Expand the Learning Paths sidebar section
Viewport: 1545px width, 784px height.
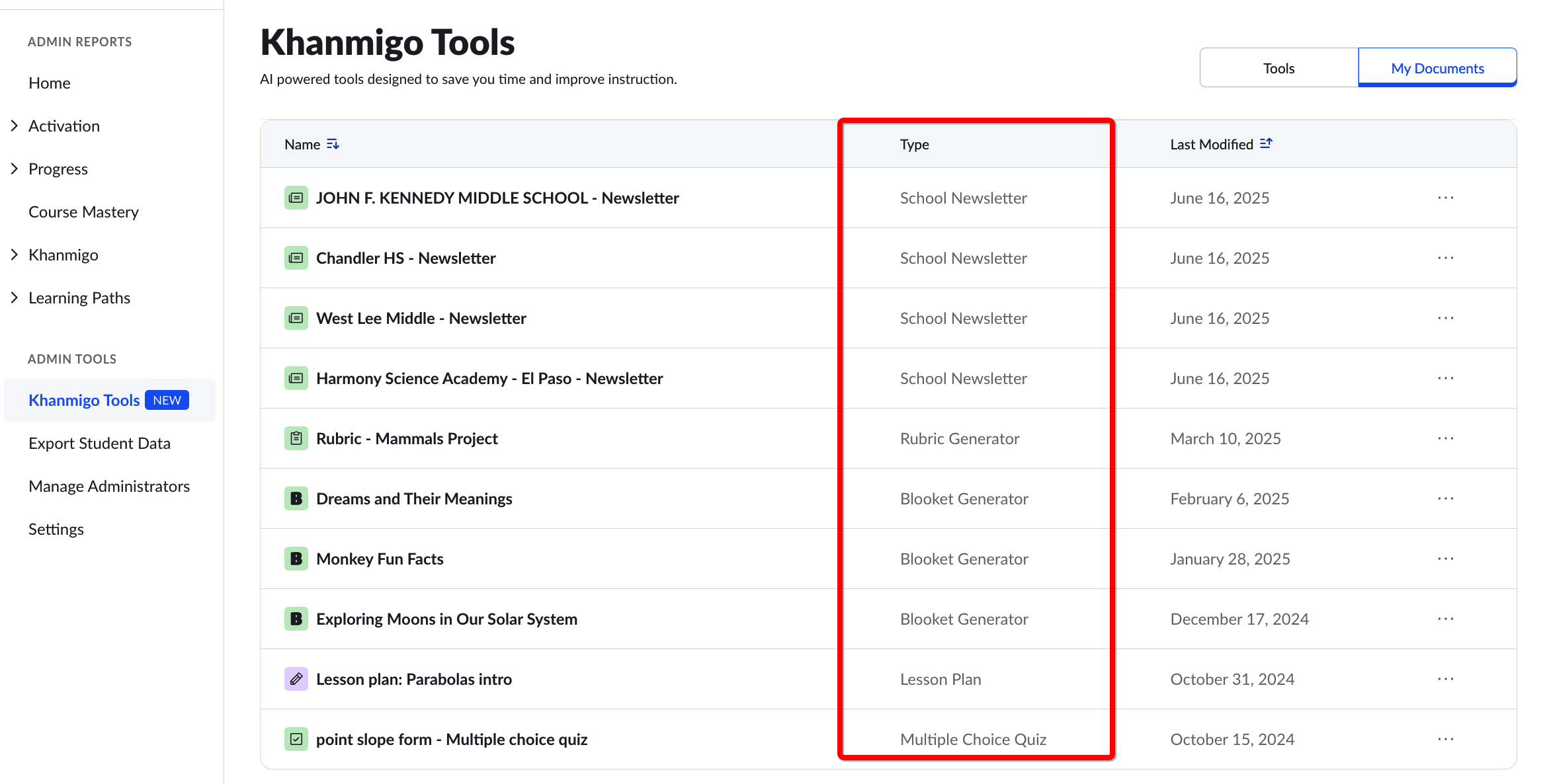15,297
